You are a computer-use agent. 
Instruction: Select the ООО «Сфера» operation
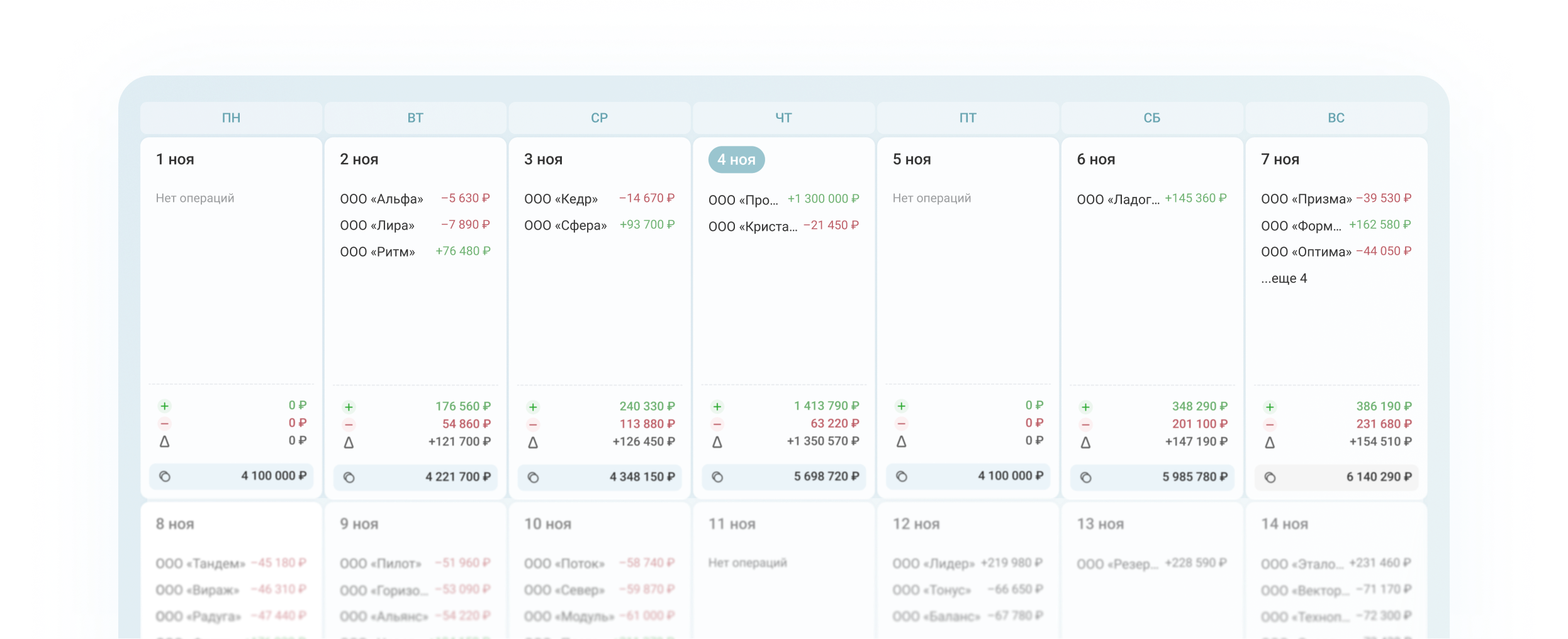600,225
